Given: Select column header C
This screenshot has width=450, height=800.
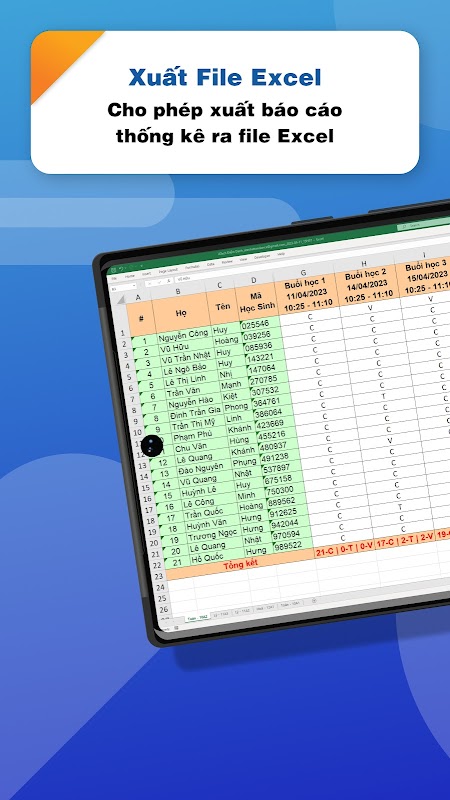Looking at the screenshot, I should coord(219,285).
